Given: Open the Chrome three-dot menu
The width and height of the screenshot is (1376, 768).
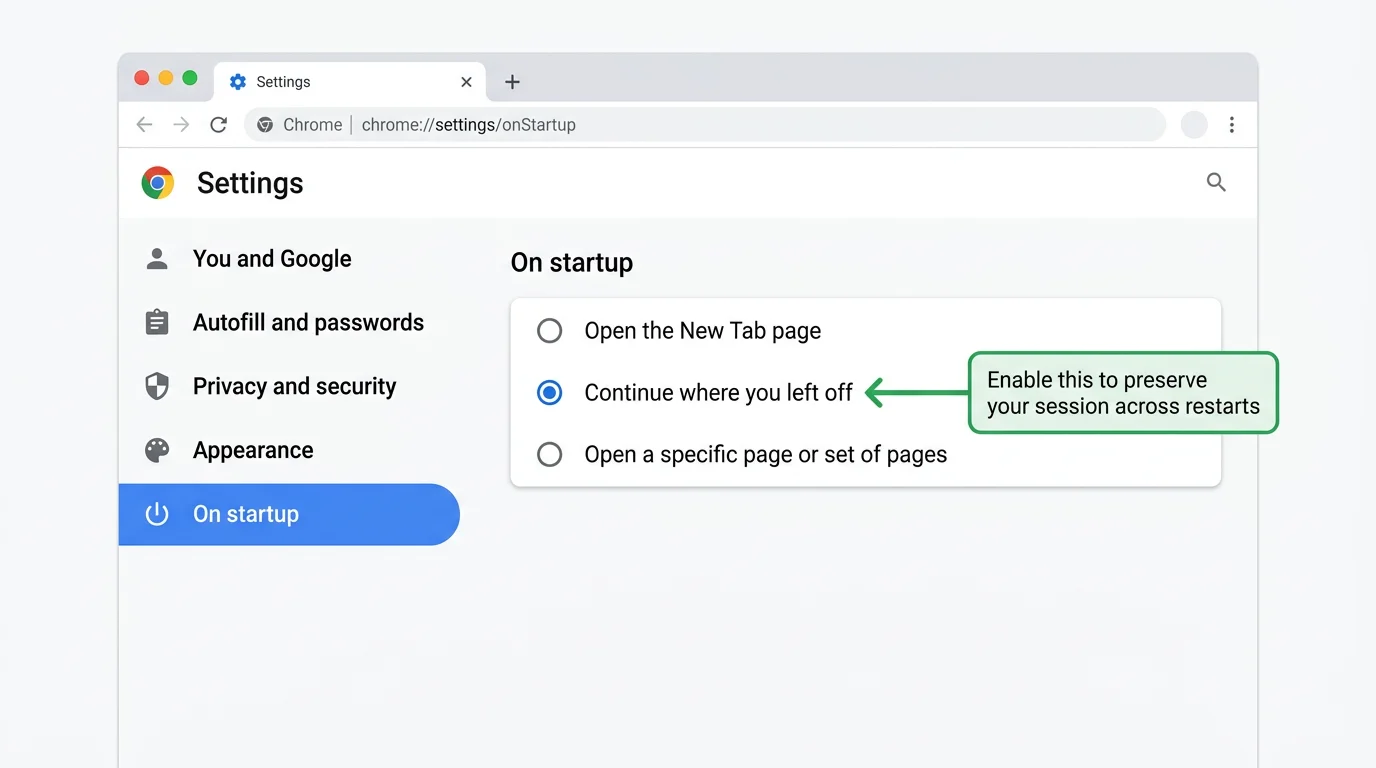Looking at the screenshot, I should click(1232, 124).
